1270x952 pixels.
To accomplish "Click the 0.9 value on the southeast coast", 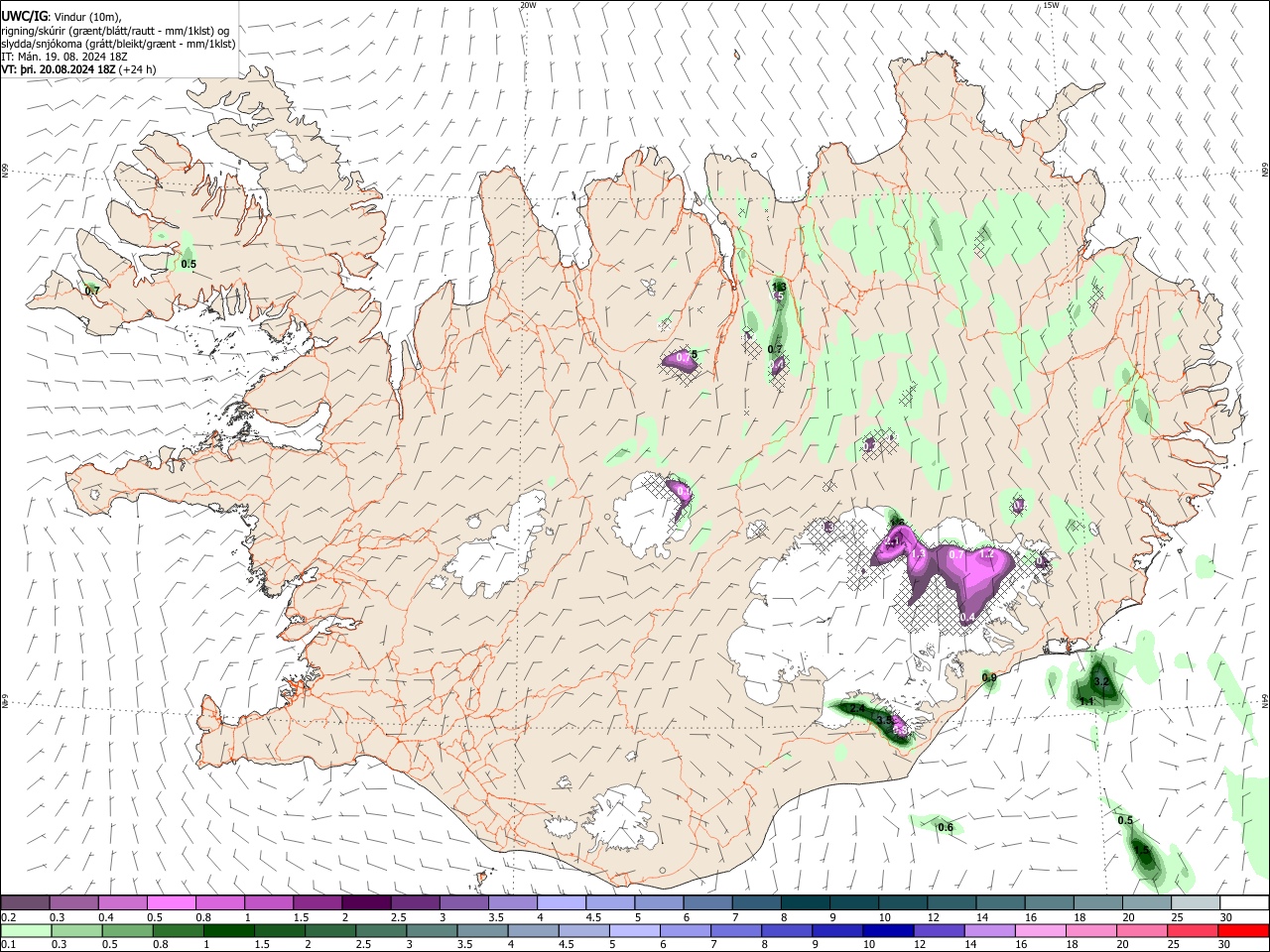I will [x=989, y=678].
